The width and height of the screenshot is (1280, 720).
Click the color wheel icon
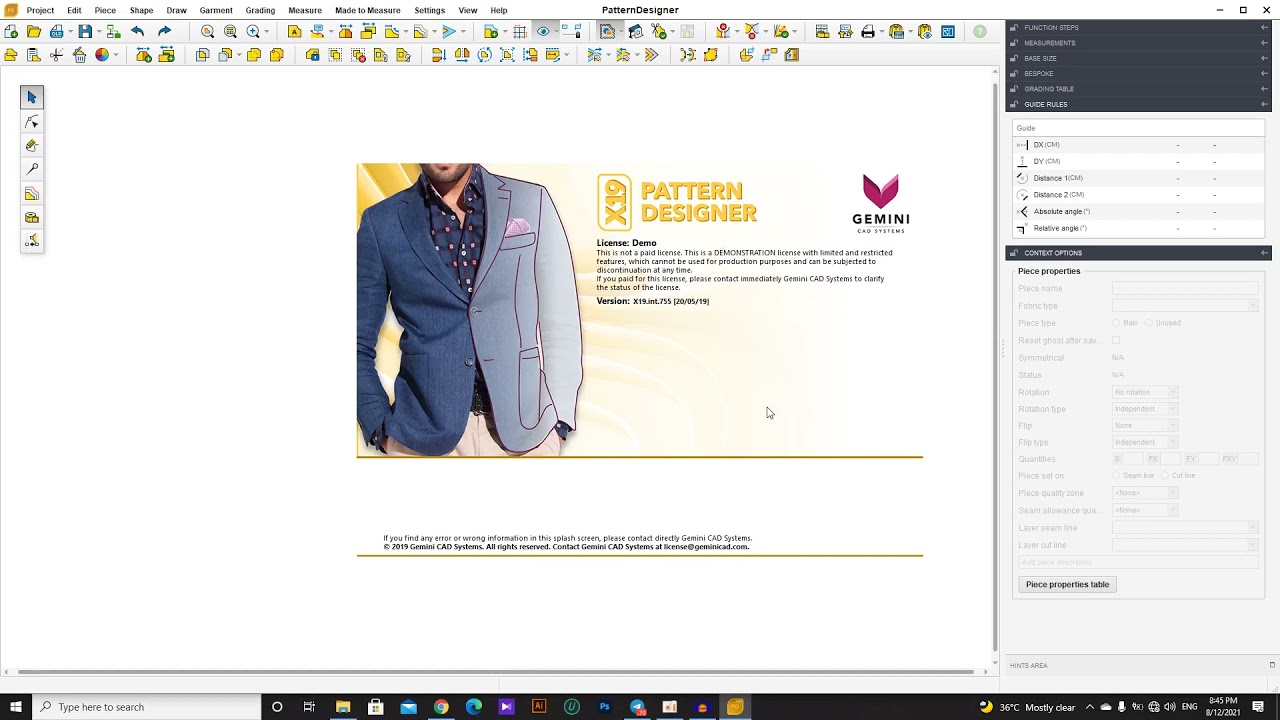coord(102,55)
